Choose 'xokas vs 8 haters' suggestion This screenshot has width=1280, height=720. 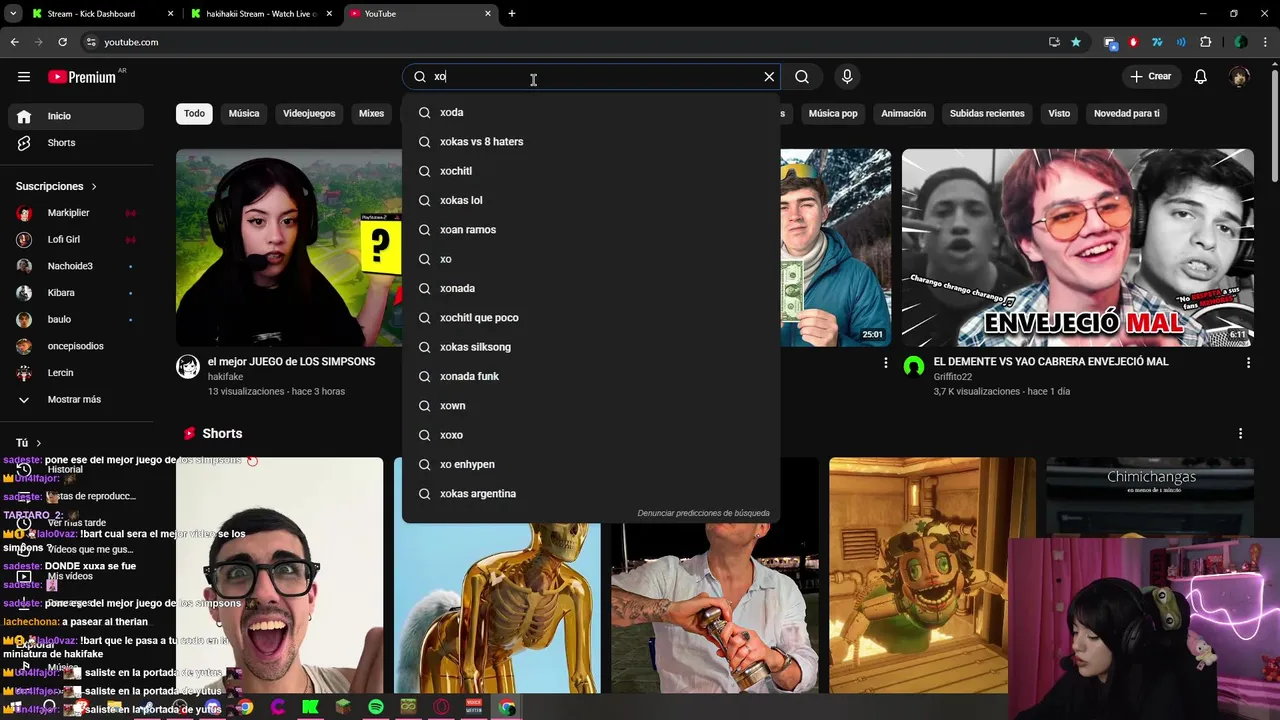point(590,142)
